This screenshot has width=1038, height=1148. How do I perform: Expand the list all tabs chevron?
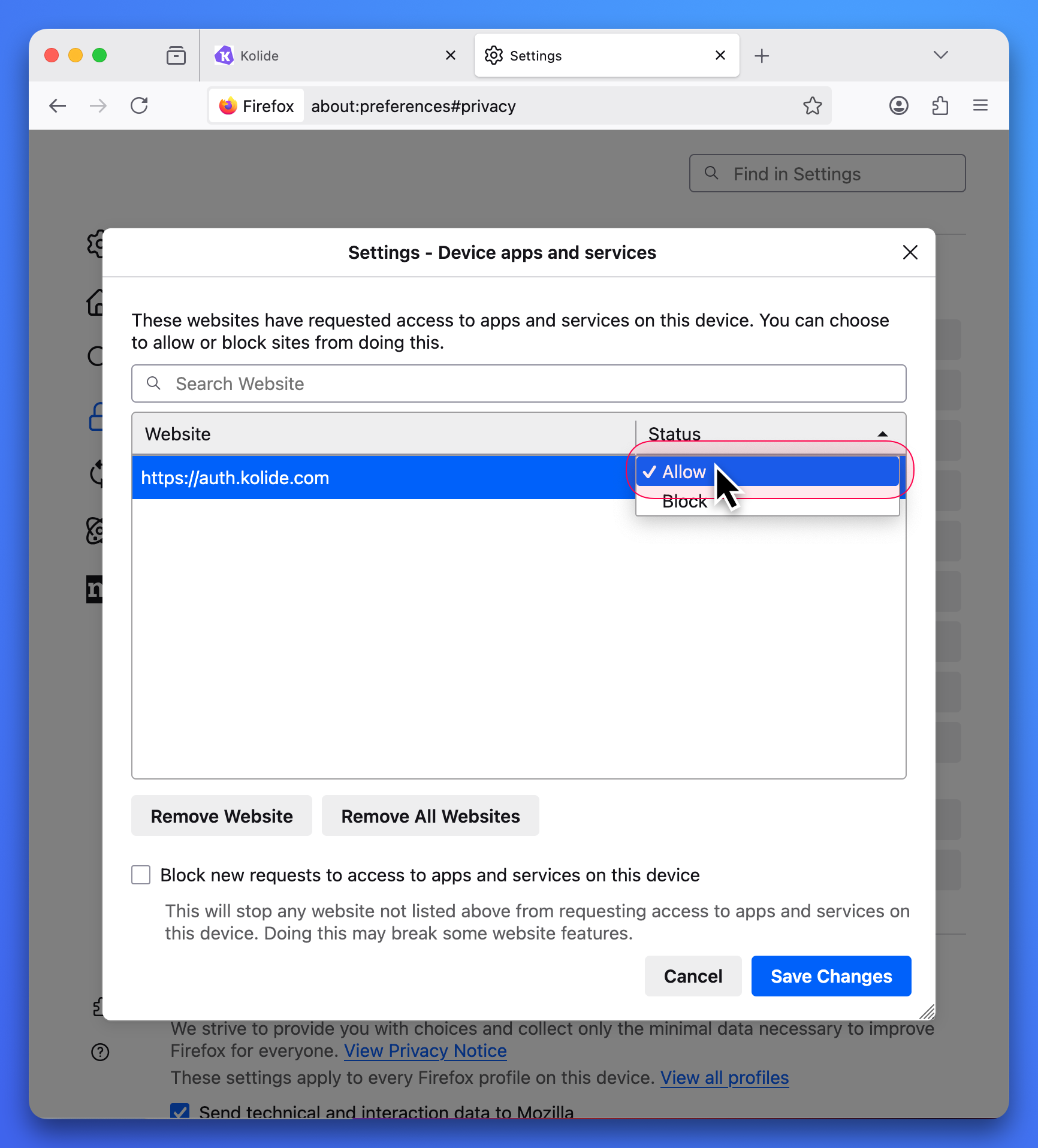click(x=940, y=55)
